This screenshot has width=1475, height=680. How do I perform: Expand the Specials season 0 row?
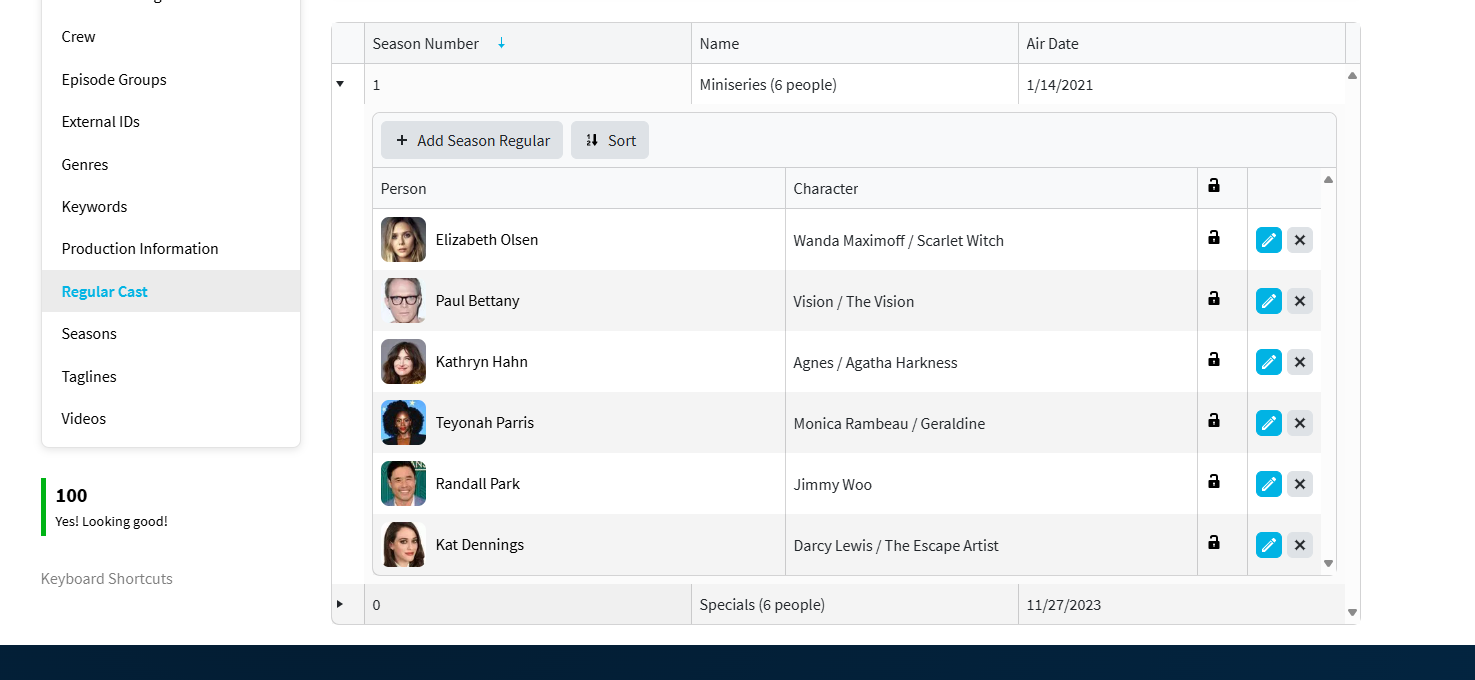[340, 604]
